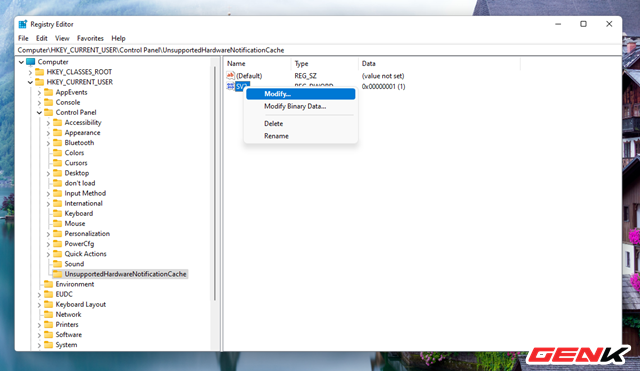This screenshot has height=371, width=640.
Task: Select the Environment key
Action: [75, 284]
